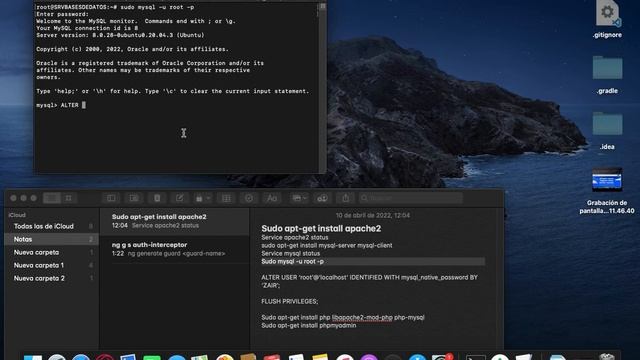Viewport: 640px width, 360px height.
Task: Open the photos/media dropdown in Notes
Action: (299, 198)
